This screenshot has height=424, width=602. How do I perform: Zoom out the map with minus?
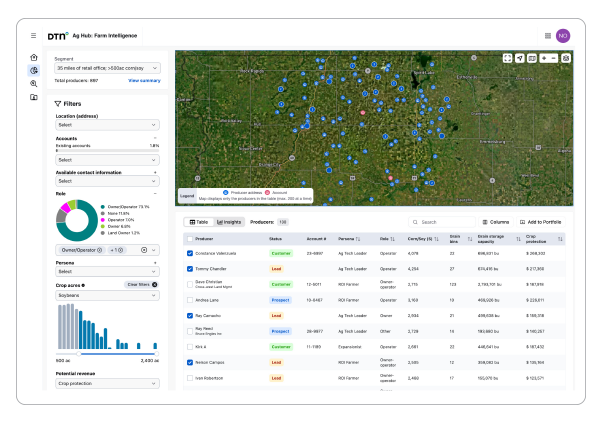pyautogui.click(x=554, y=58)
